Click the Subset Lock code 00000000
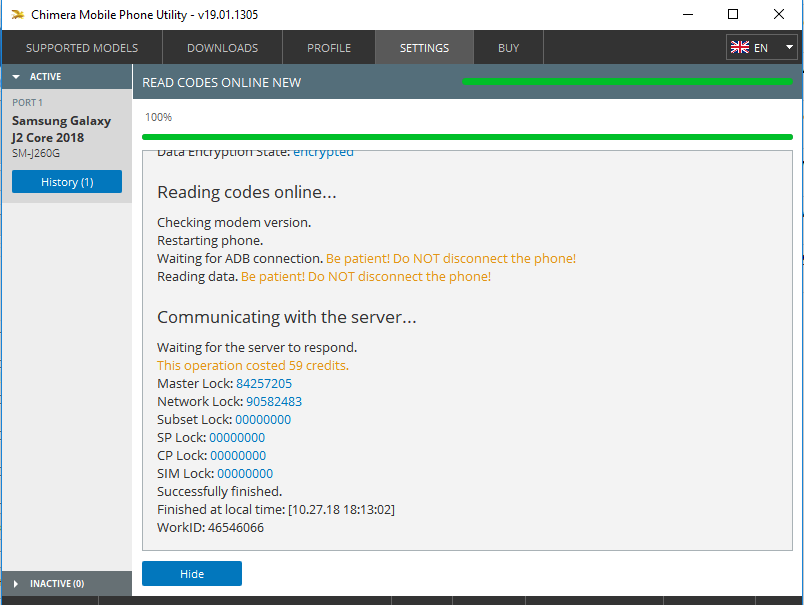804x605 pixels. pos(263,419)
